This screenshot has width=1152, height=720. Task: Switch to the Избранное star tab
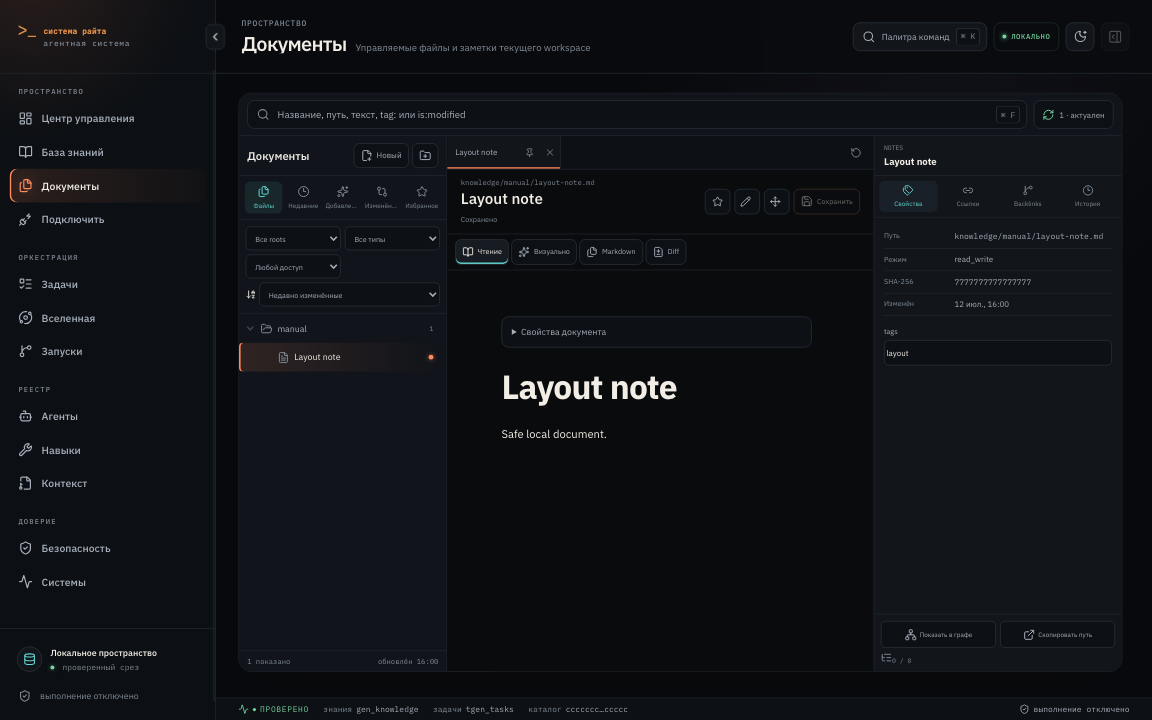click(422, 197)
